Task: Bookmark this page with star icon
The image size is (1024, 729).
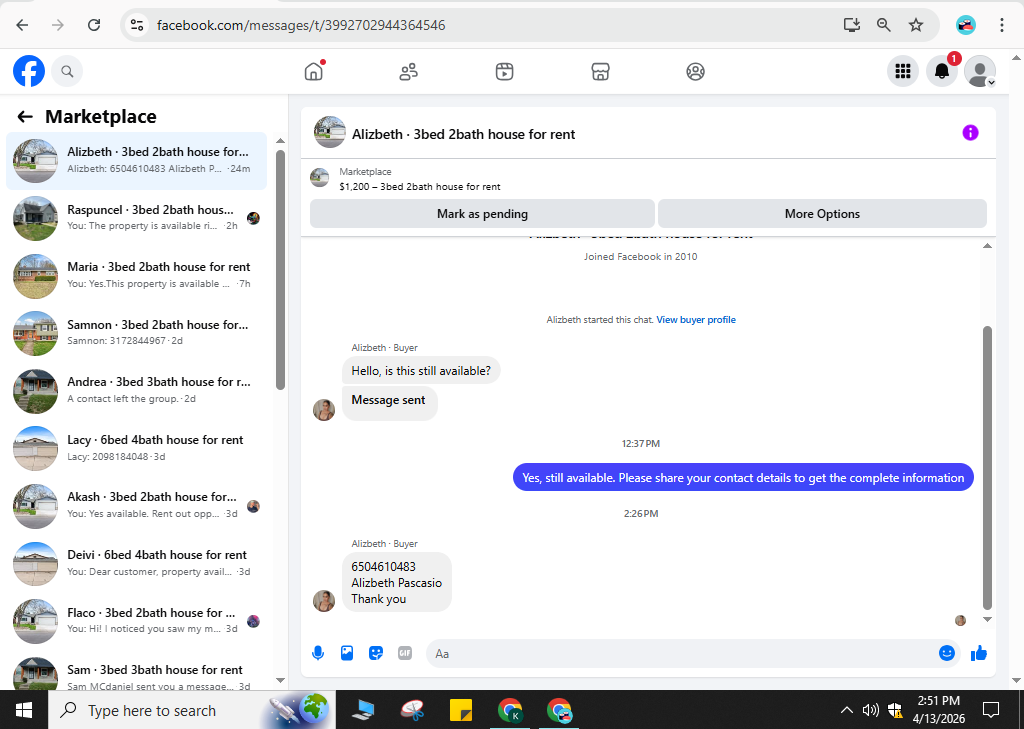Action: pyautogui.click(x=916, y=25)
